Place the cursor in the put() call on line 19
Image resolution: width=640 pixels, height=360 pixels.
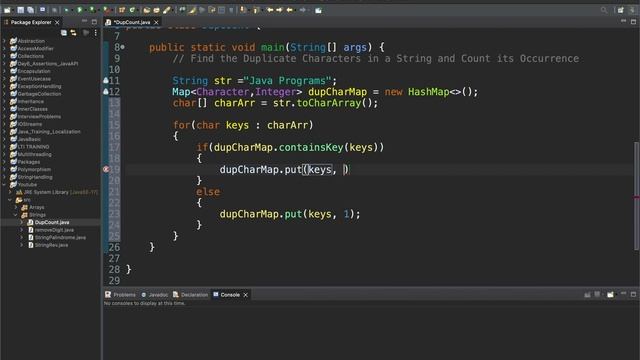[x=345, y=169]
